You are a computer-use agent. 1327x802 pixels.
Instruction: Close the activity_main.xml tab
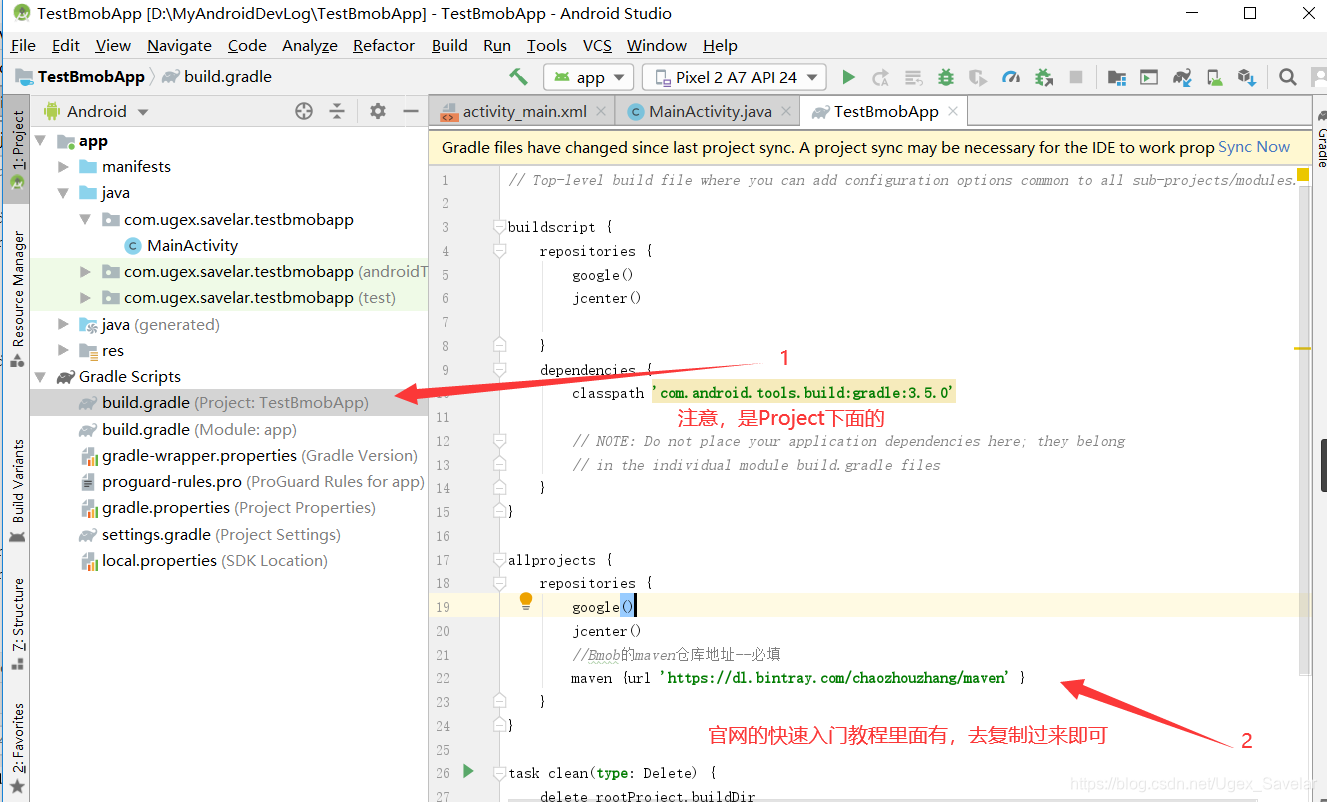[x=600, y=111]
